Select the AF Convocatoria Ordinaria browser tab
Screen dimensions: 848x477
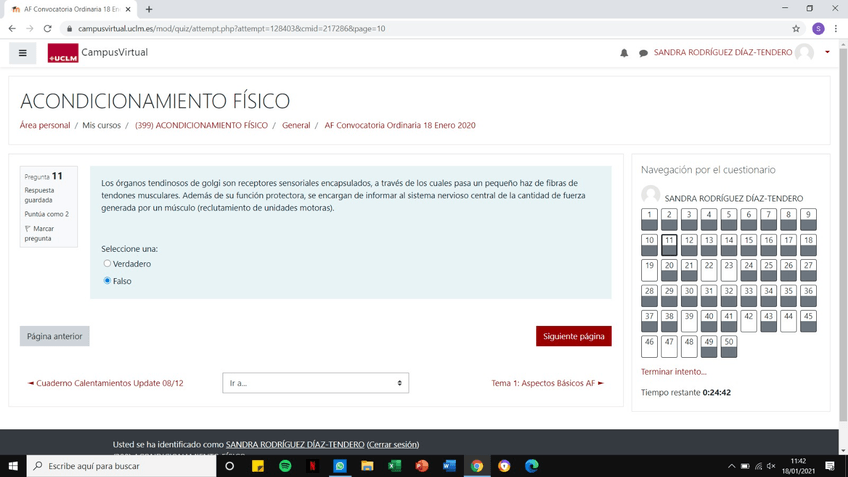click(x=69, y=9)
